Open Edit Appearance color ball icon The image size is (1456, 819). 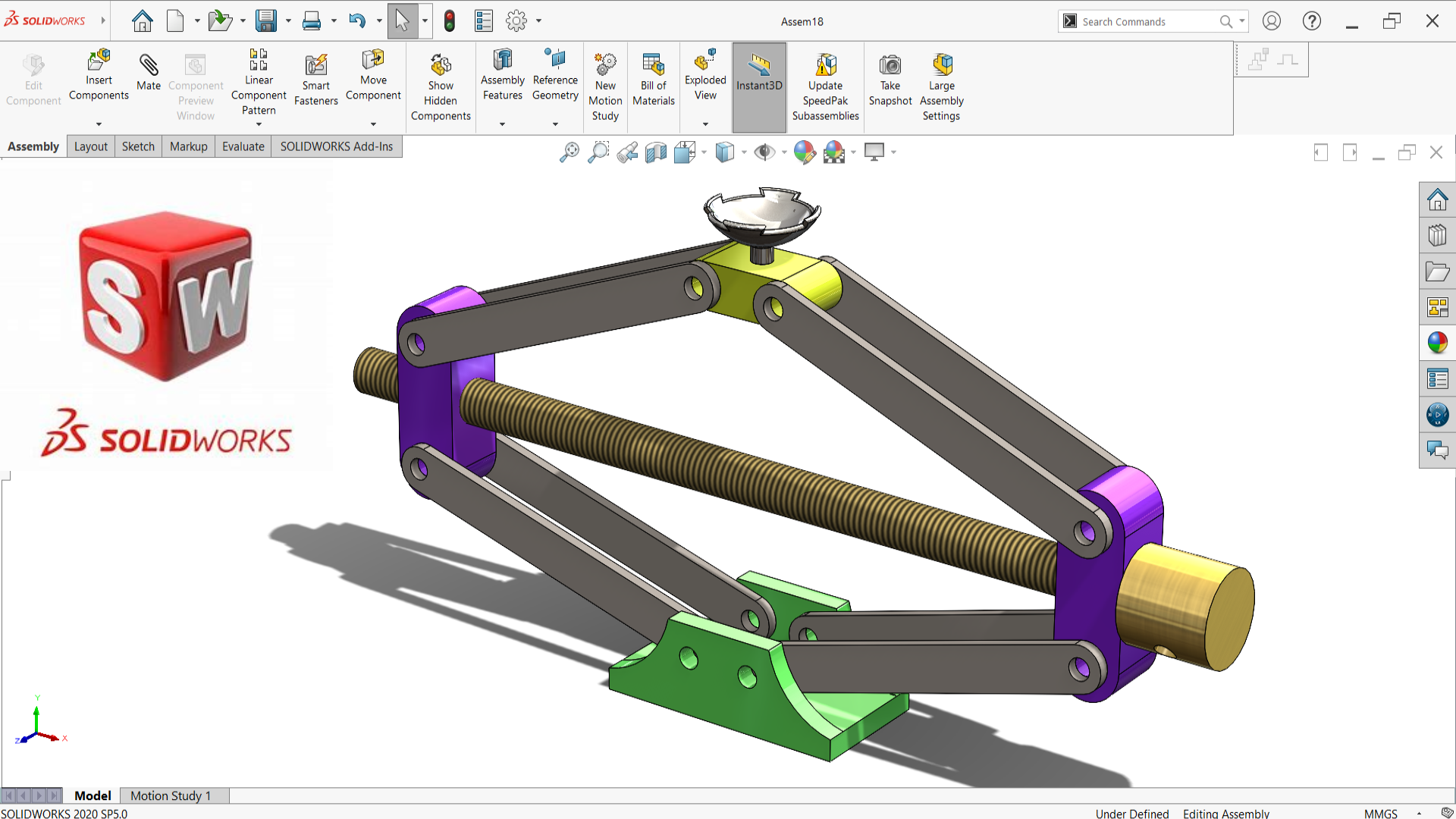pos(804,152)
